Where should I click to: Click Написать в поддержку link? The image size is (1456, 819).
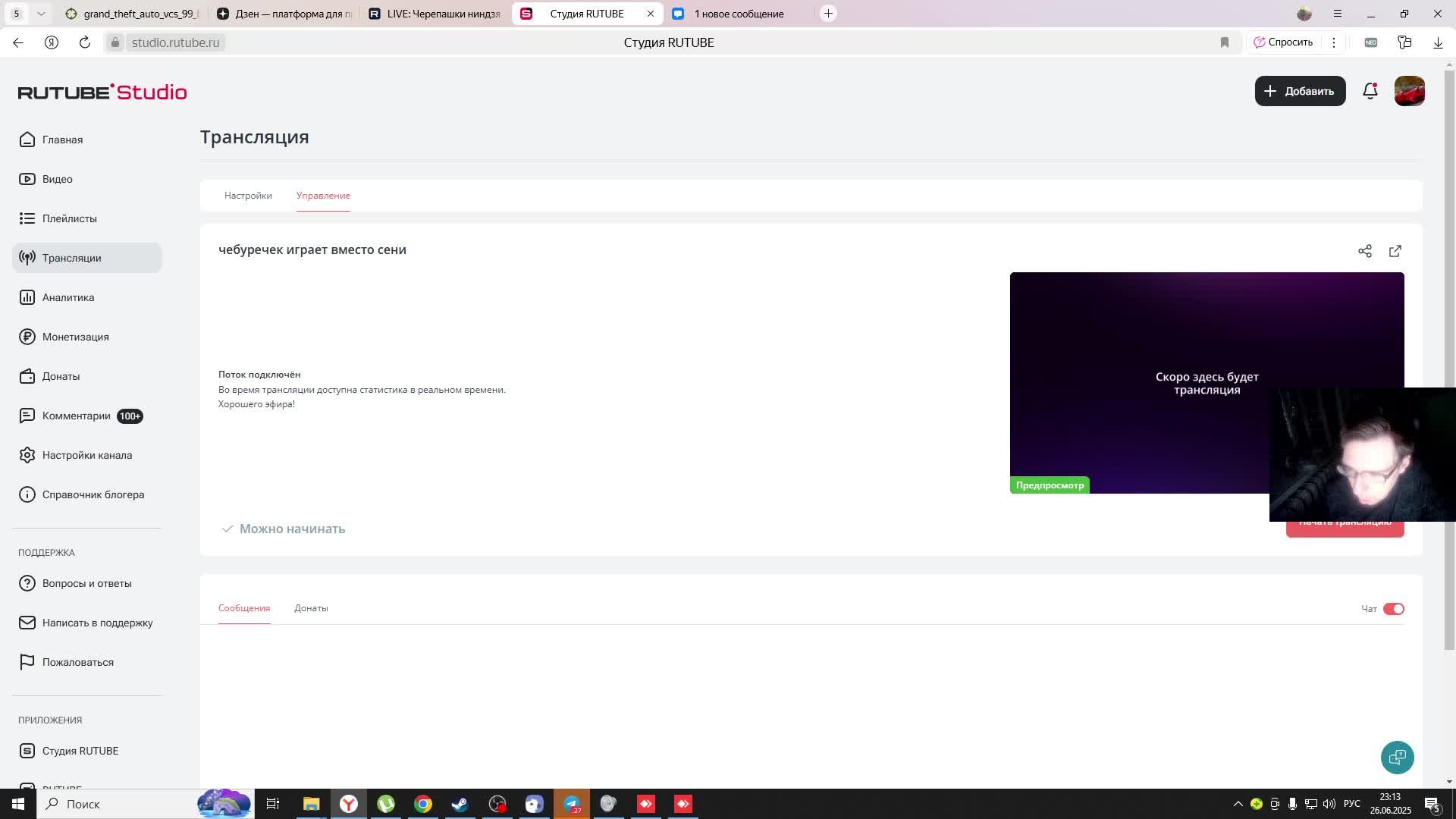point(97,623)
